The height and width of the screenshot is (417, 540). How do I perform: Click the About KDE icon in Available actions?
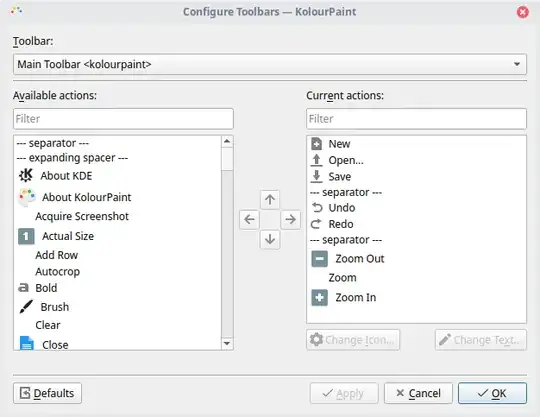(x=26, y=175)
